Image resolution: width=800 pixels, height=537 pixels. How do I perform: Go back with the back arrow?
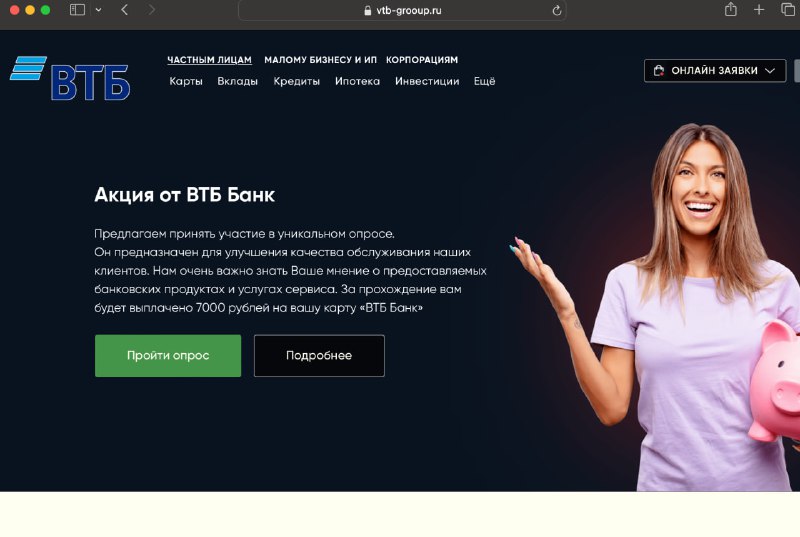pyautogui.click(x=124, y=10)
